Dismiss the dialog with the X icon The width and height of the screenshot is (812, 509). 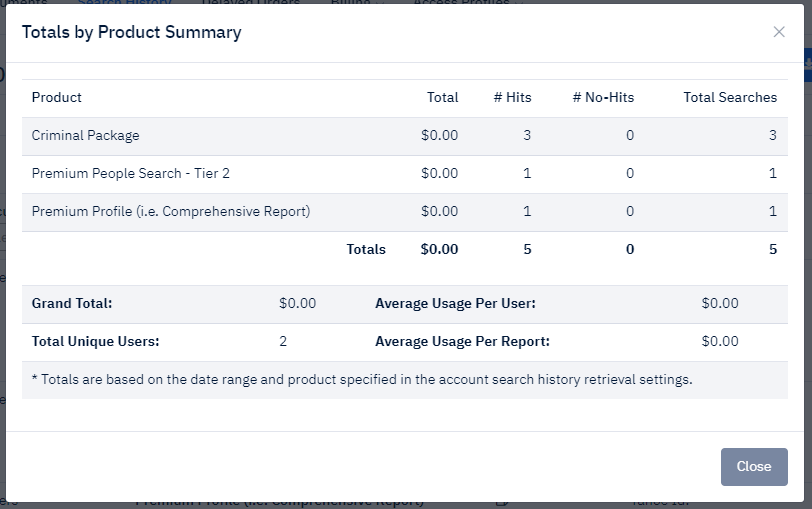pyautogui.click(x=779, y=32)
